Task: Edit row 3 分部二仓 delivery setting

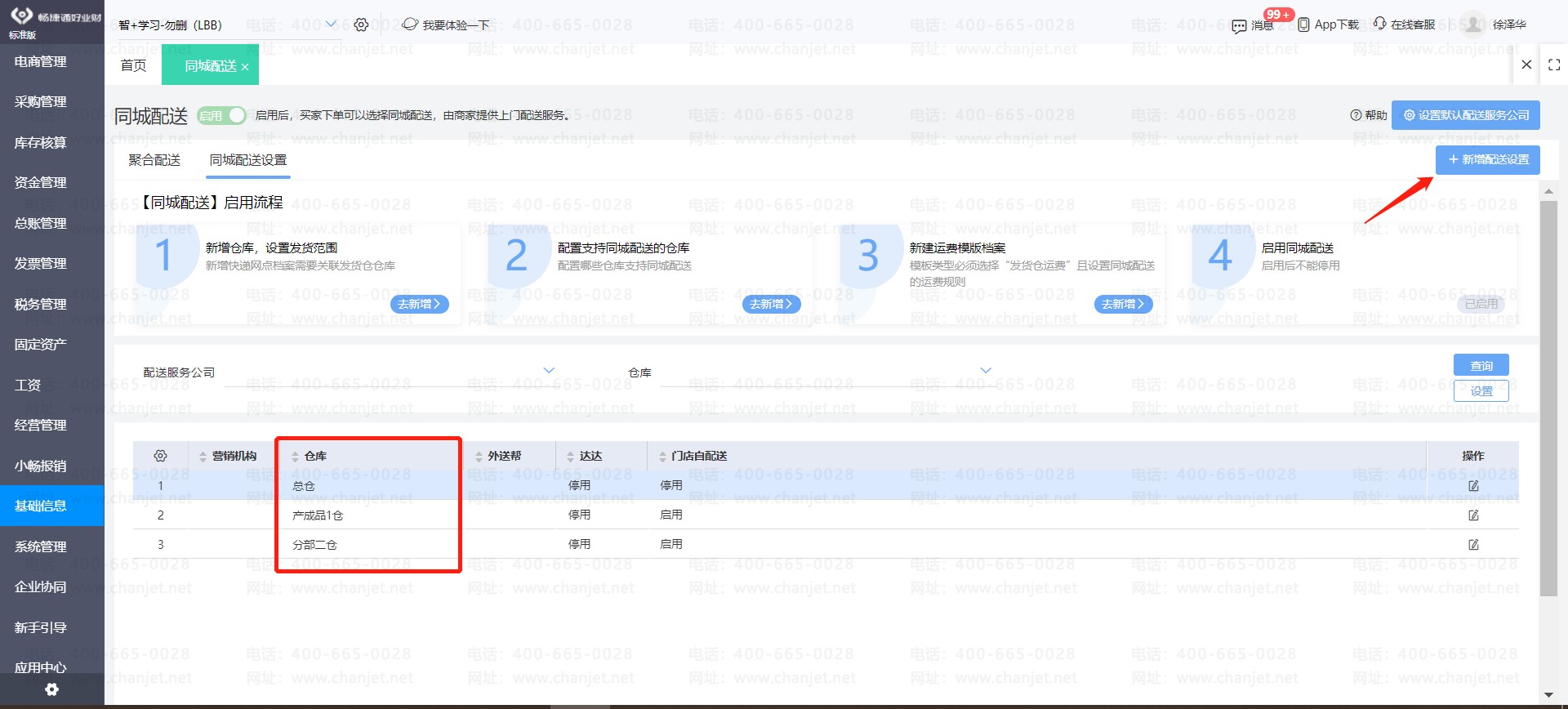Action: pyautogui.click(x=1473, y=545)
